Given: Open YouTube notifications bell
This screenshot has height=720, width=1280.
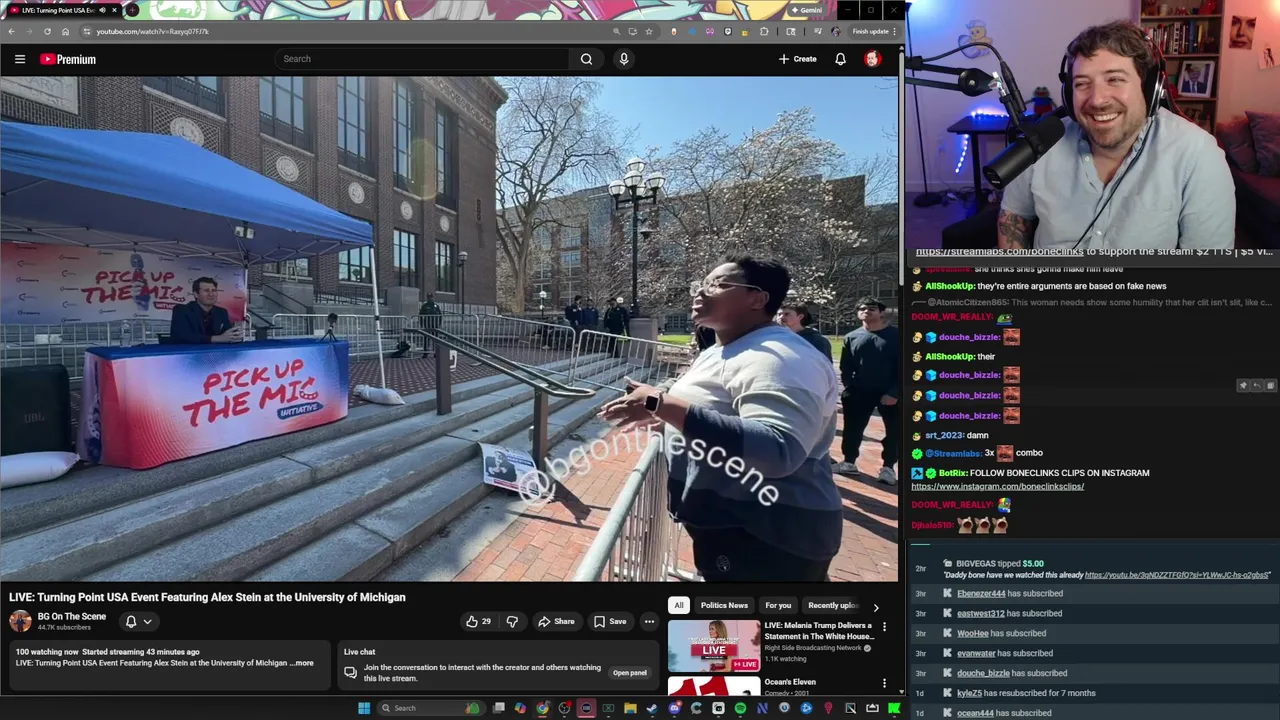Looking at the screenshot, I should pyautogui.click(x=840, y=59).
